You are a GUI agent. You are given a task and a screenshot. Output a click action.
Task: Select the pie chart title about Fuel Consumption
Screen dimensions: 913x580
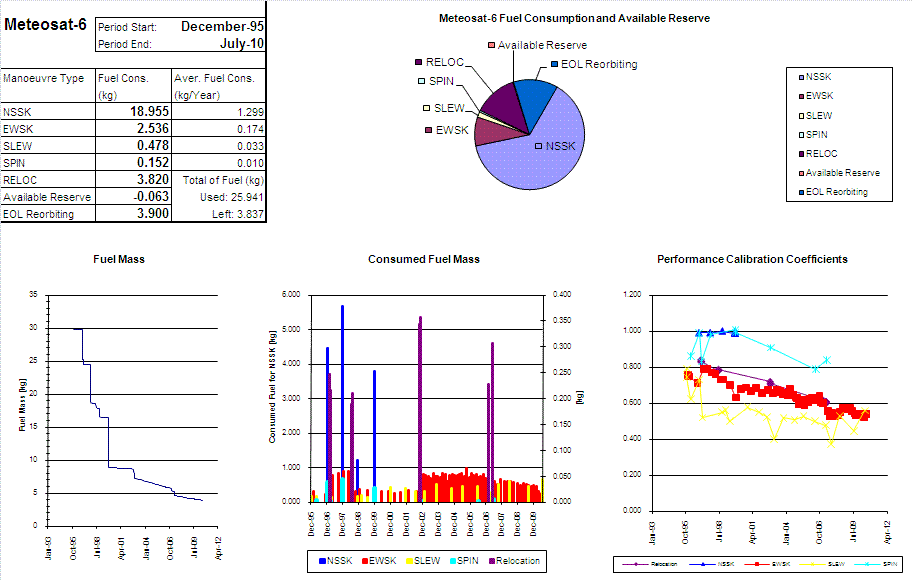574,18
